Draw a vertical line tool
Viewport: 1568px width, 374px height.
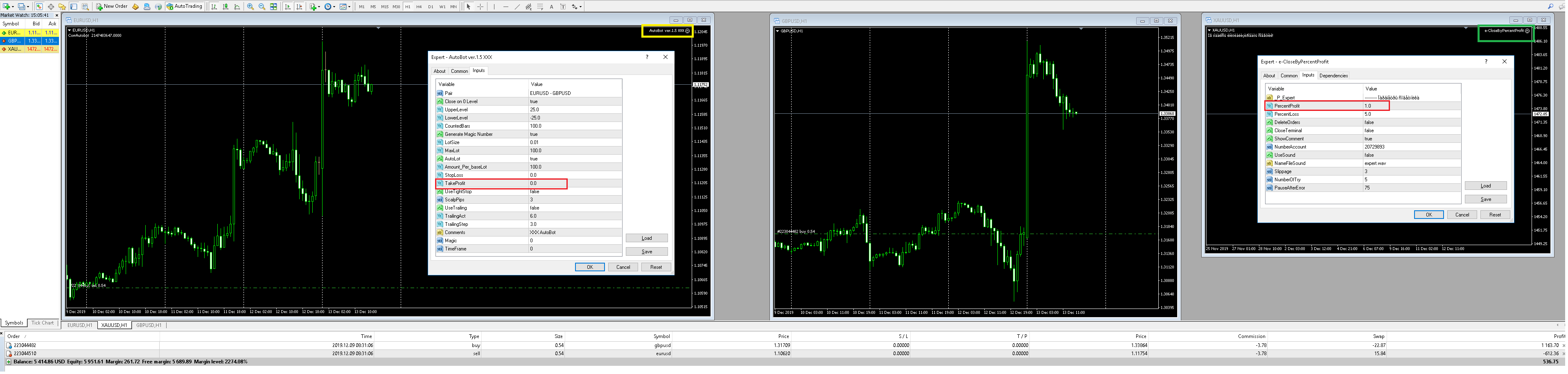(494, 7)
